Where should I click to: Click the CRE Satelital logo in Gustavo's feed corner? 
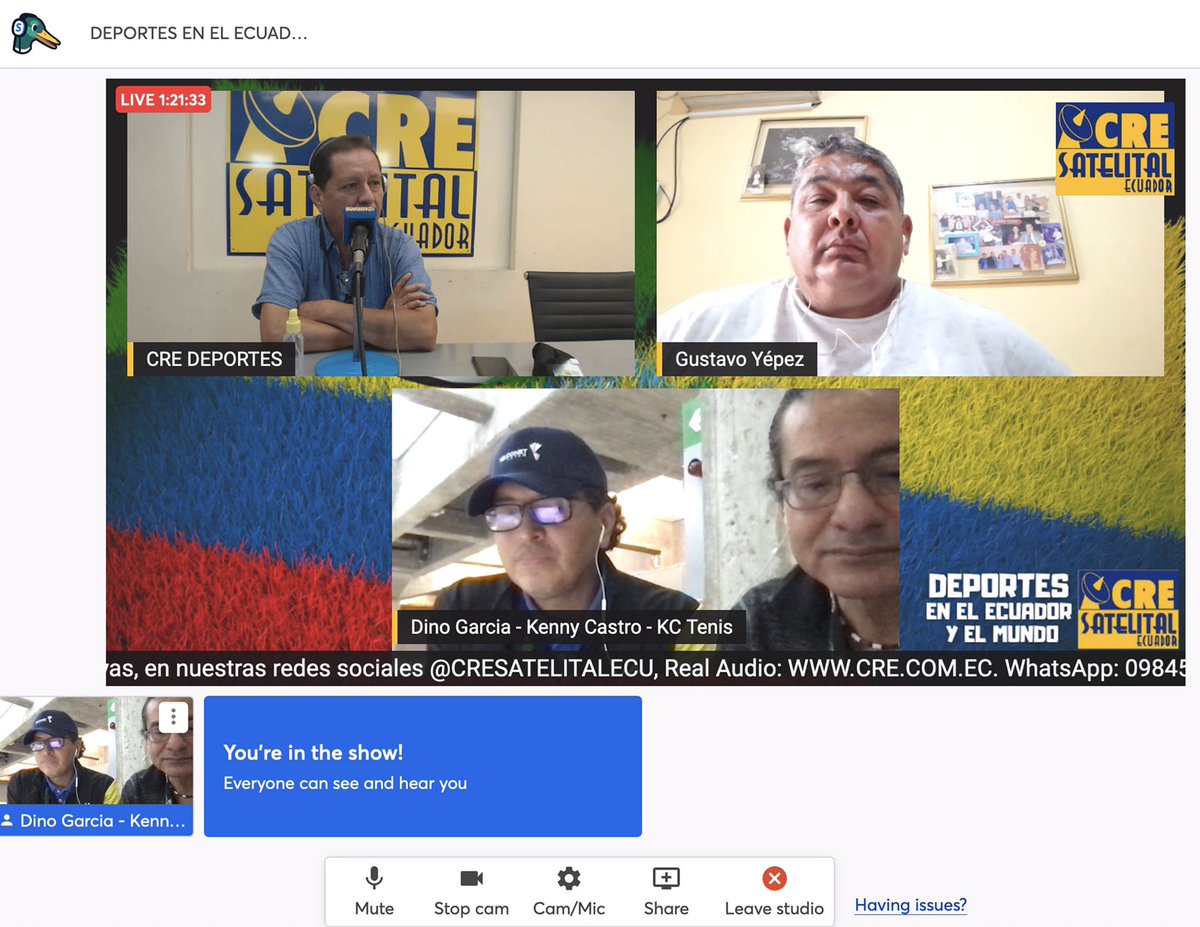click(1114, 148)
